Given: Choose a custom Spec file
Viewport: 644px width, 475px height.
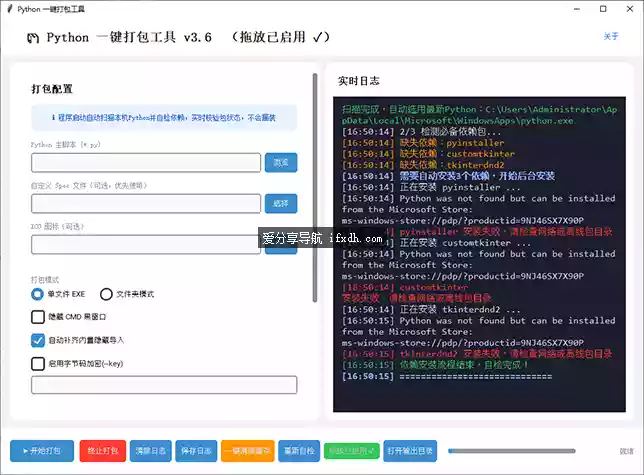Looking at the screenshot, I should (x=281, y=203).
